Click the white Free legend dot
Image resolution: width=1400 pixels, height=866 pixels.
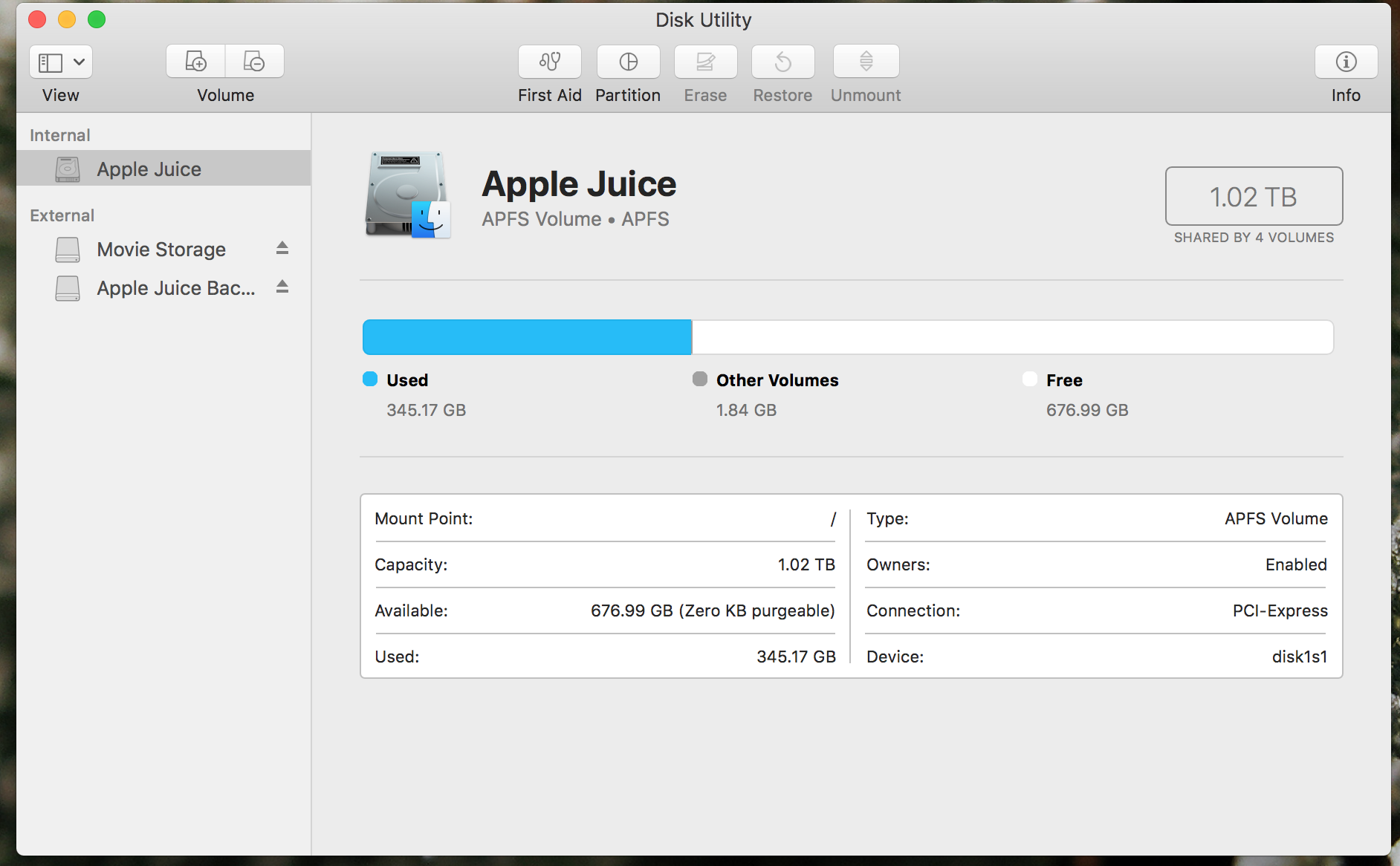pyautogui.click(x=1030, y=380)
